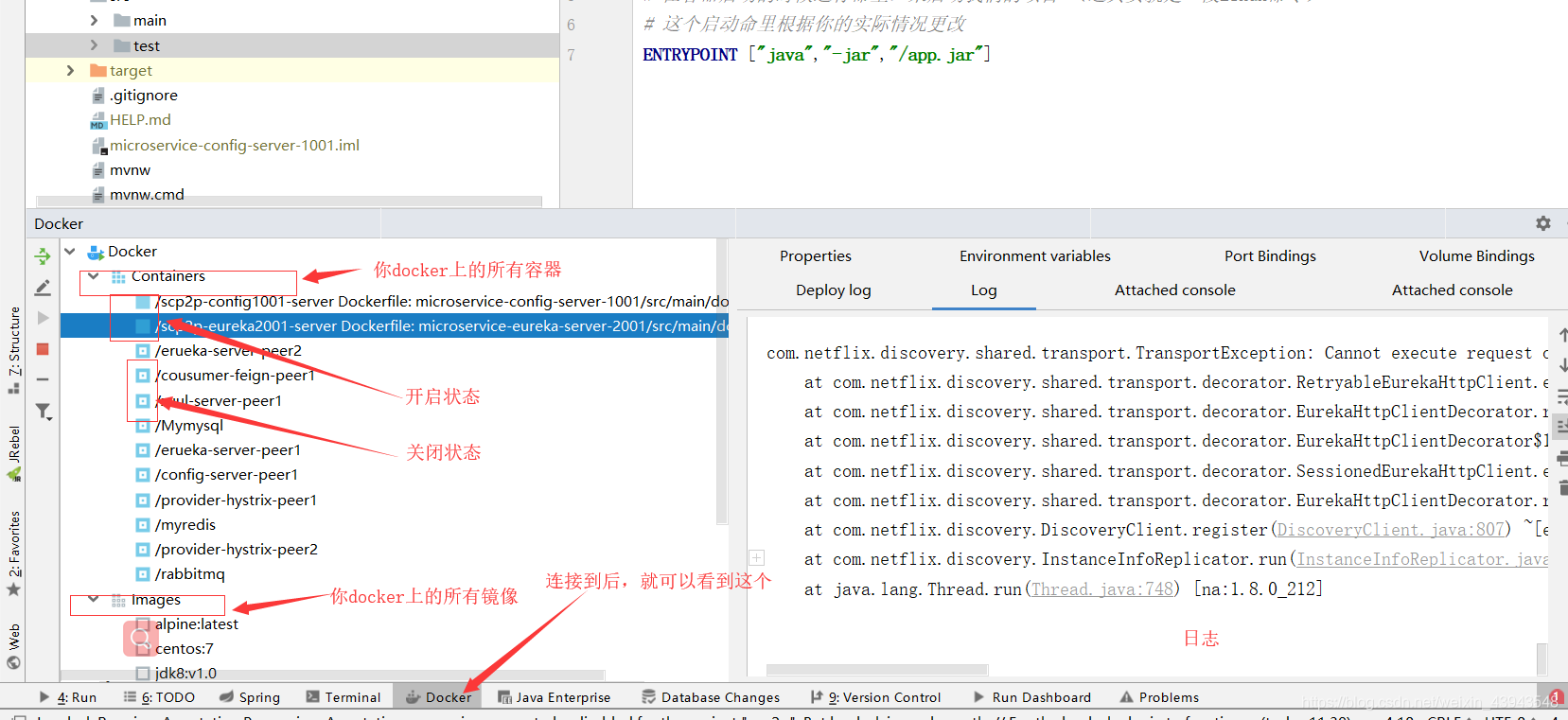
Task: Open the Web side panel
Action: point(14,645)
